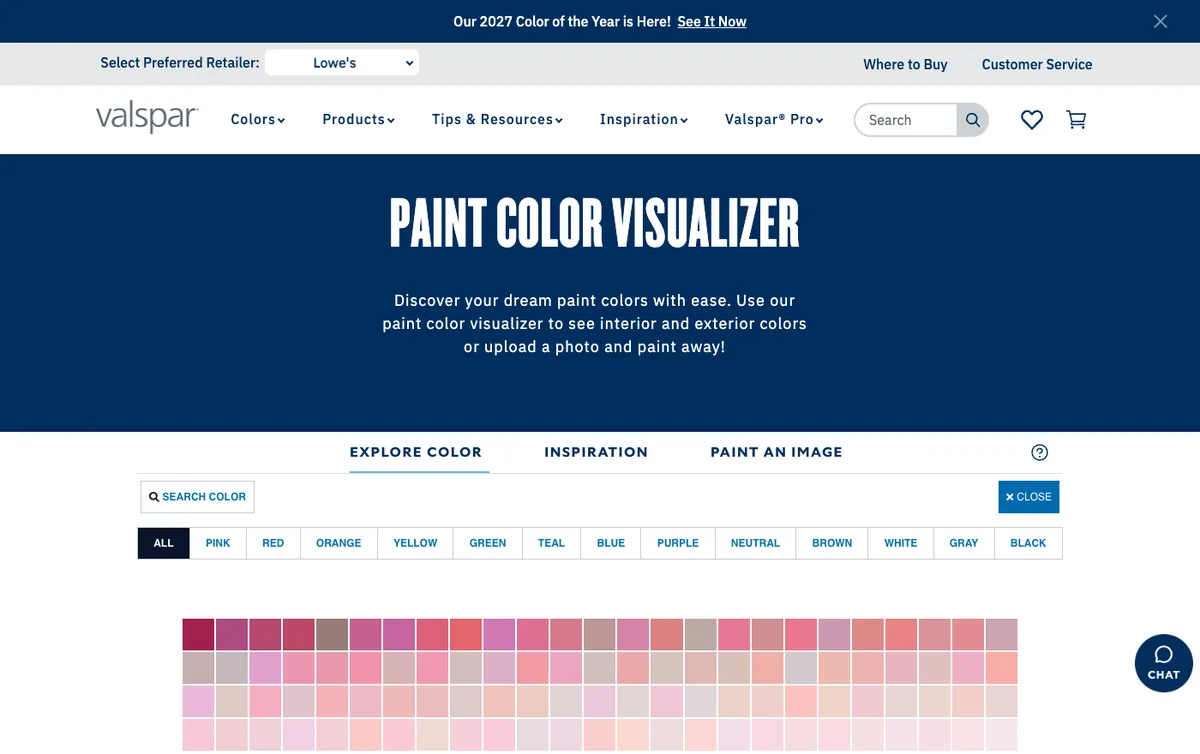1200x754 pixels.
Task: Filter colors by GREEN
Action: [488, 543]
